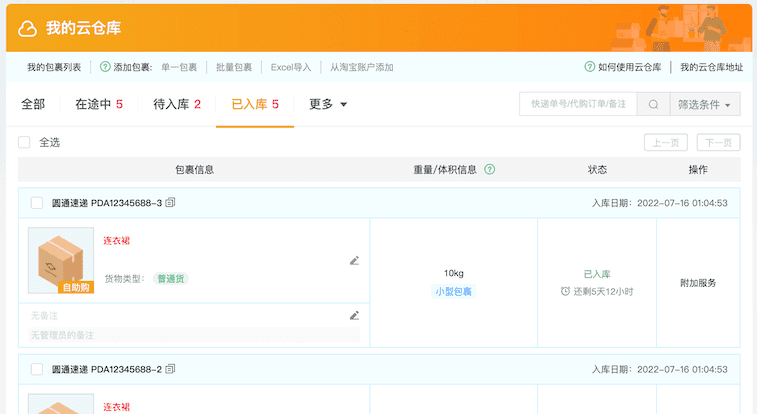Screen dimensions: 757x414
Task: Click 单一包裹 add option
Action: tap(179, 67)
